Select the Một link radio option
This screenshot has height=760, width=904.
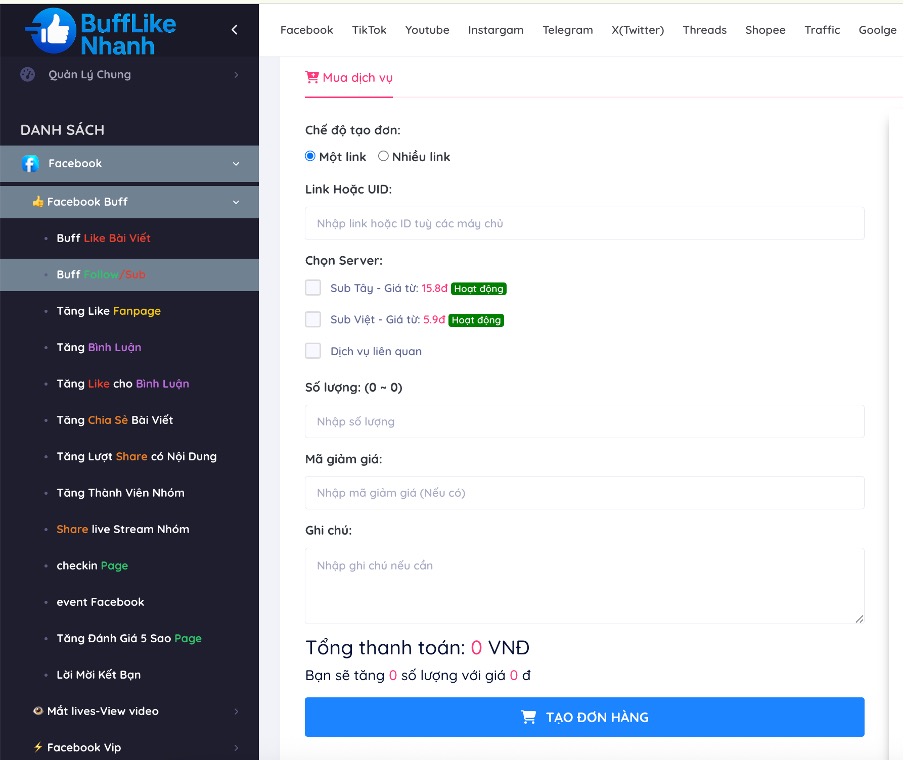pyautogui.click(x=310, y=156)
